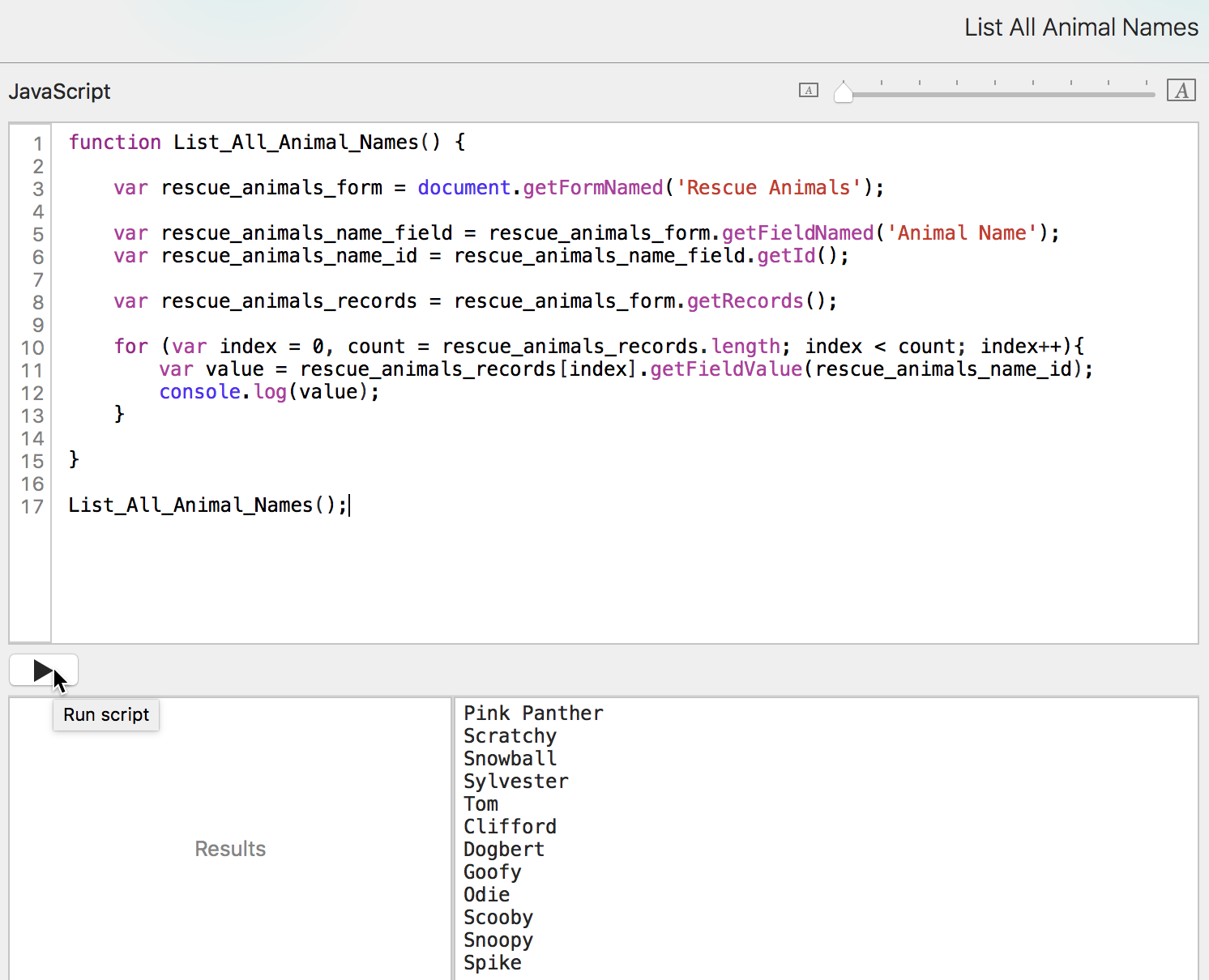This screenshot has height=980, width=1209.
Task: Select Pink Panther in the output
Action: (533, 714)
